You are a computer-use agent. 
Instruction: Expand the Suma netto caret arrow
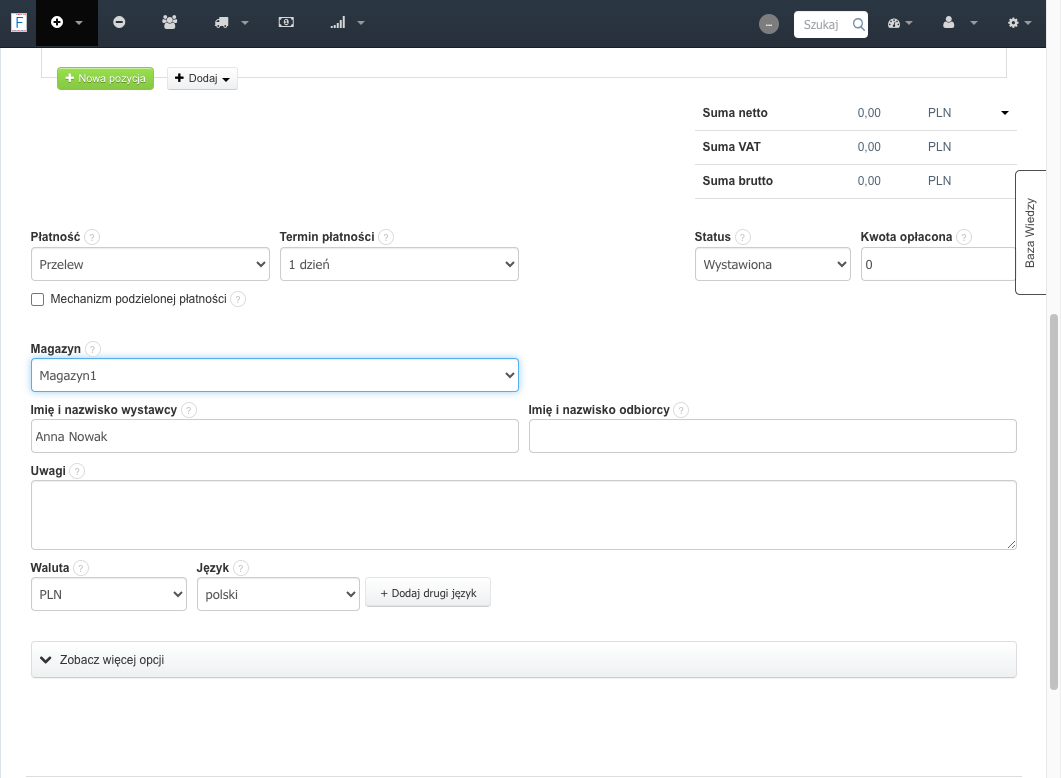coord(1005,113)
